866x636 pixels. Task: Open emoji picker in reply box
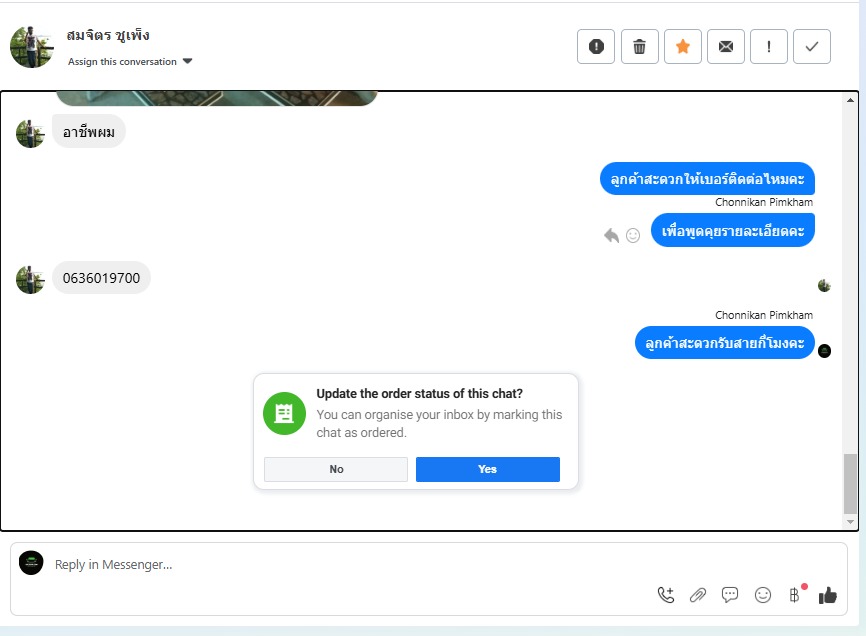(x=763, y=595)
